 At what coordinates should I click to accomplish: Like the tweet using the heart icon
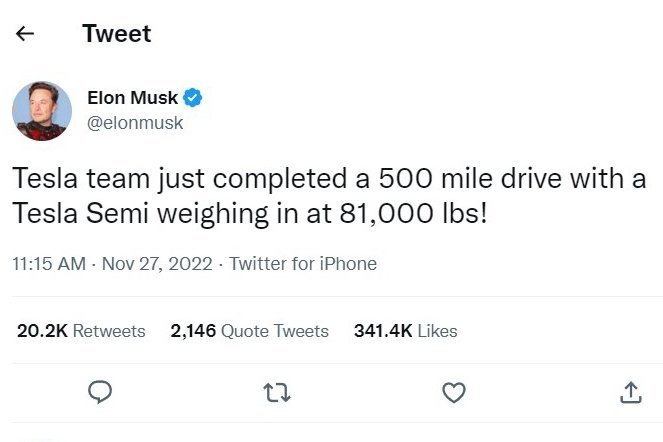(x=454, y=393)
